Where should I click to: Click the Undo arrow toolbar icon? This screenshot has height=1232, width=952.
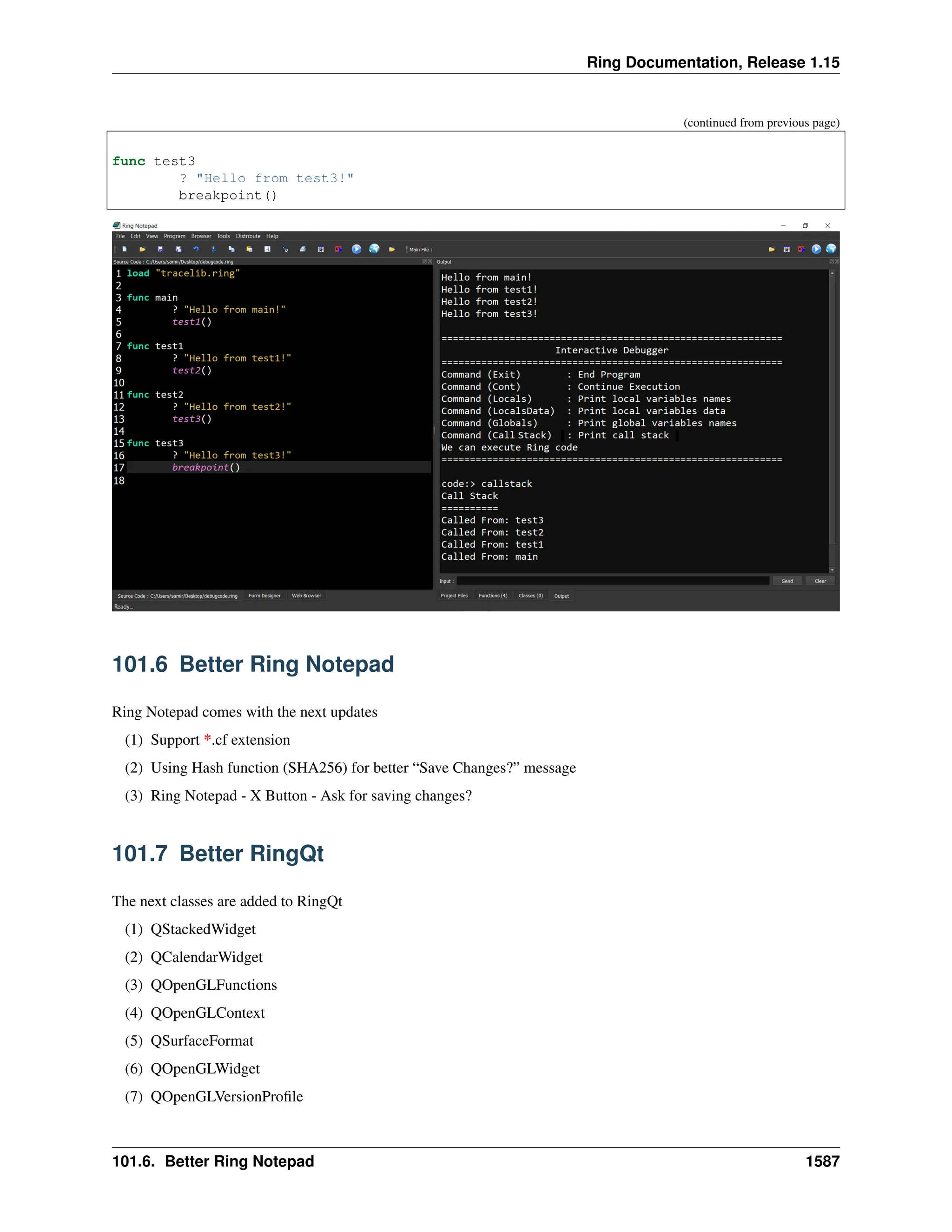tap(196, 249)
